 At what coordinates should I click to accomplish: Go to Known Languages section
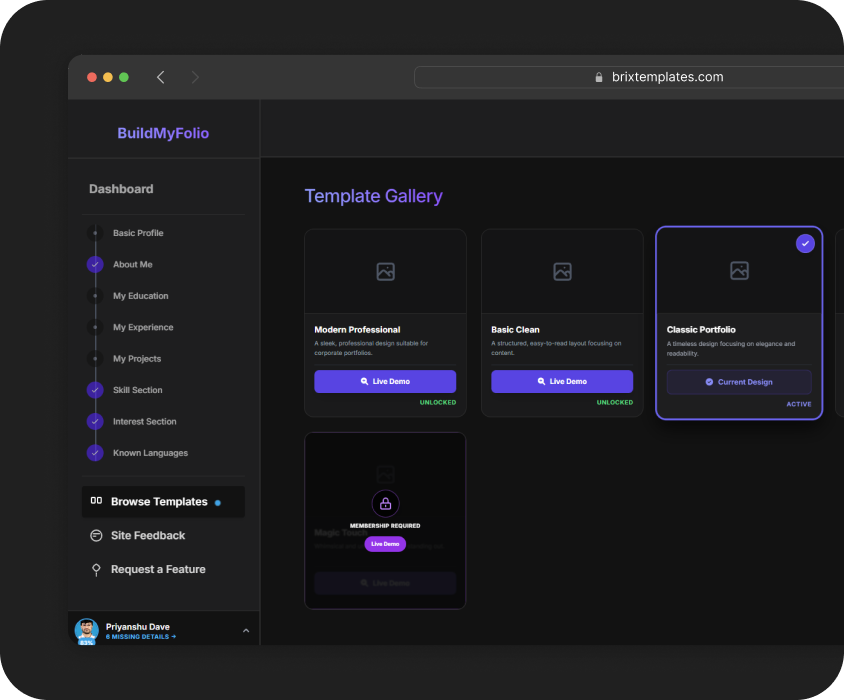coord(150,453)
